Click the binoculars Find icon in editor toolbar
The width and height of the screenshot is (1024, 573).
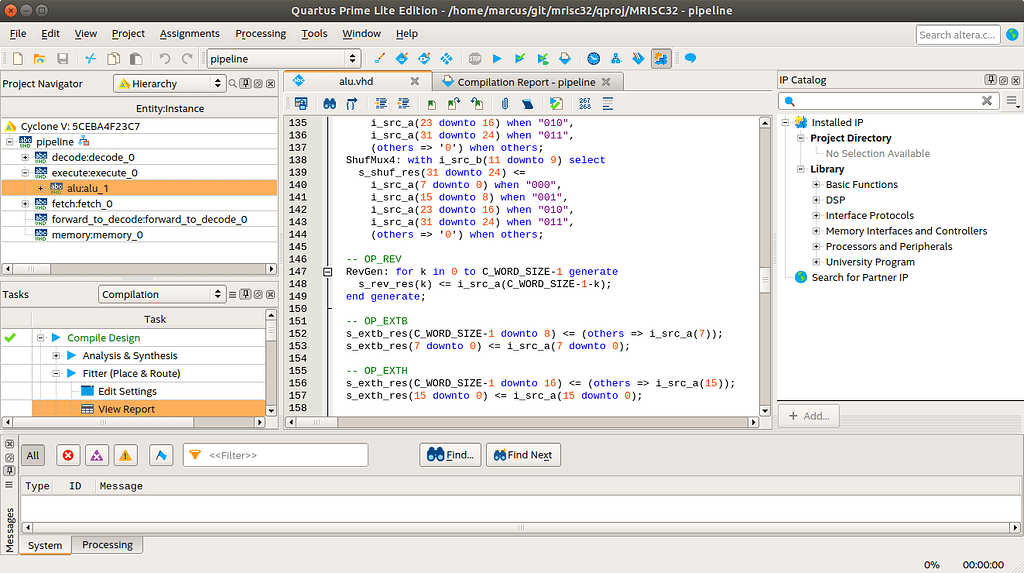[329, 103]
